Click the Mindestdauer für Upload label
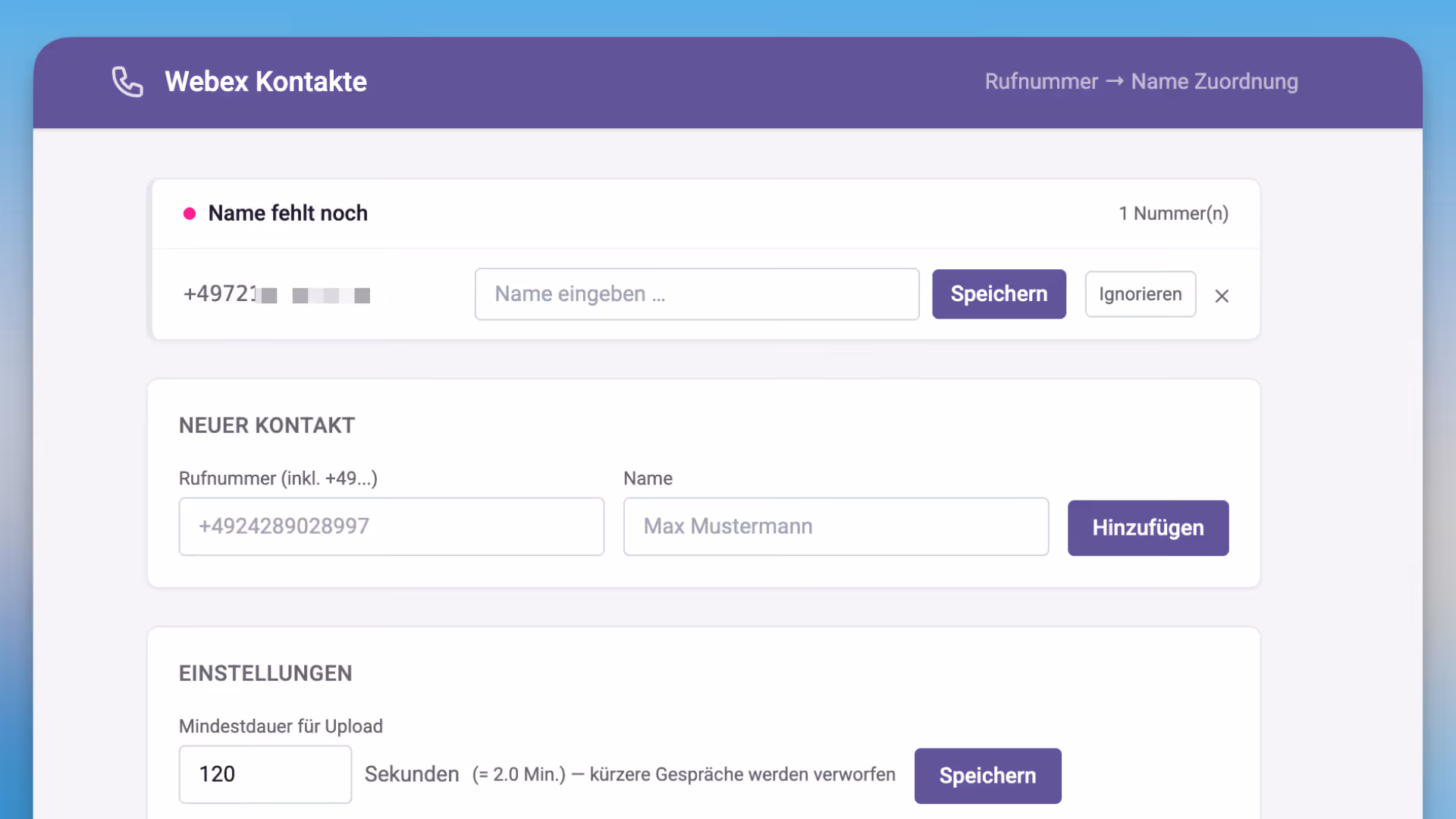 tap(281, 726)
